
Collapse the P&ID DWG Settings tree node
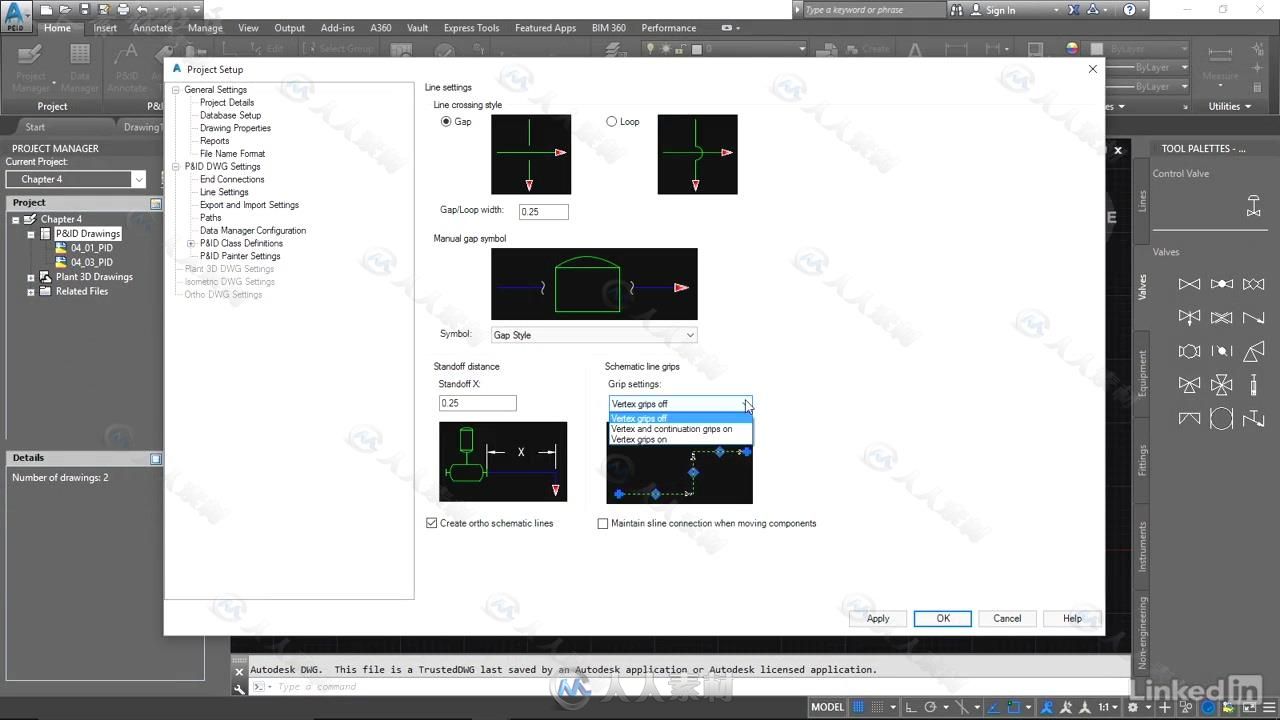pos(176,167)
